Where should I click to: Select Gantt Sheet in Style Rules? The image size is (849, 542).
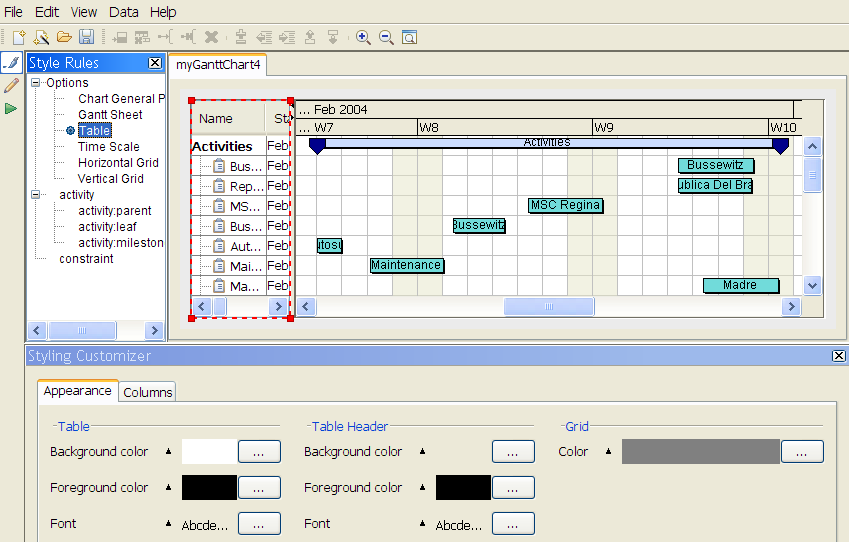(x=110, y=115)
